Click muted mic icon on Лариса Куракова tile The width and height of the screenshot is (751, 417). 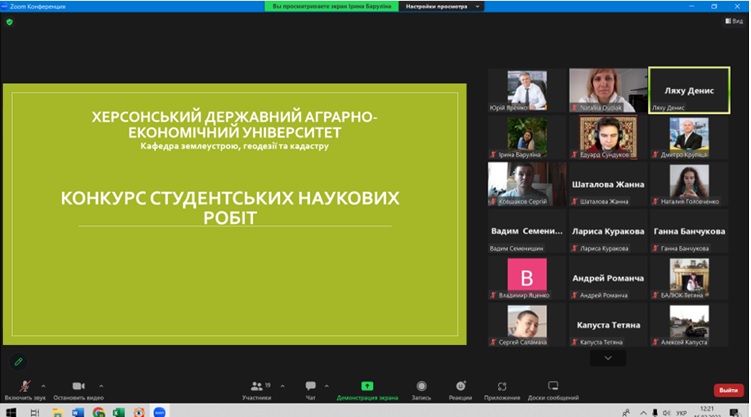tap(574, 248)
